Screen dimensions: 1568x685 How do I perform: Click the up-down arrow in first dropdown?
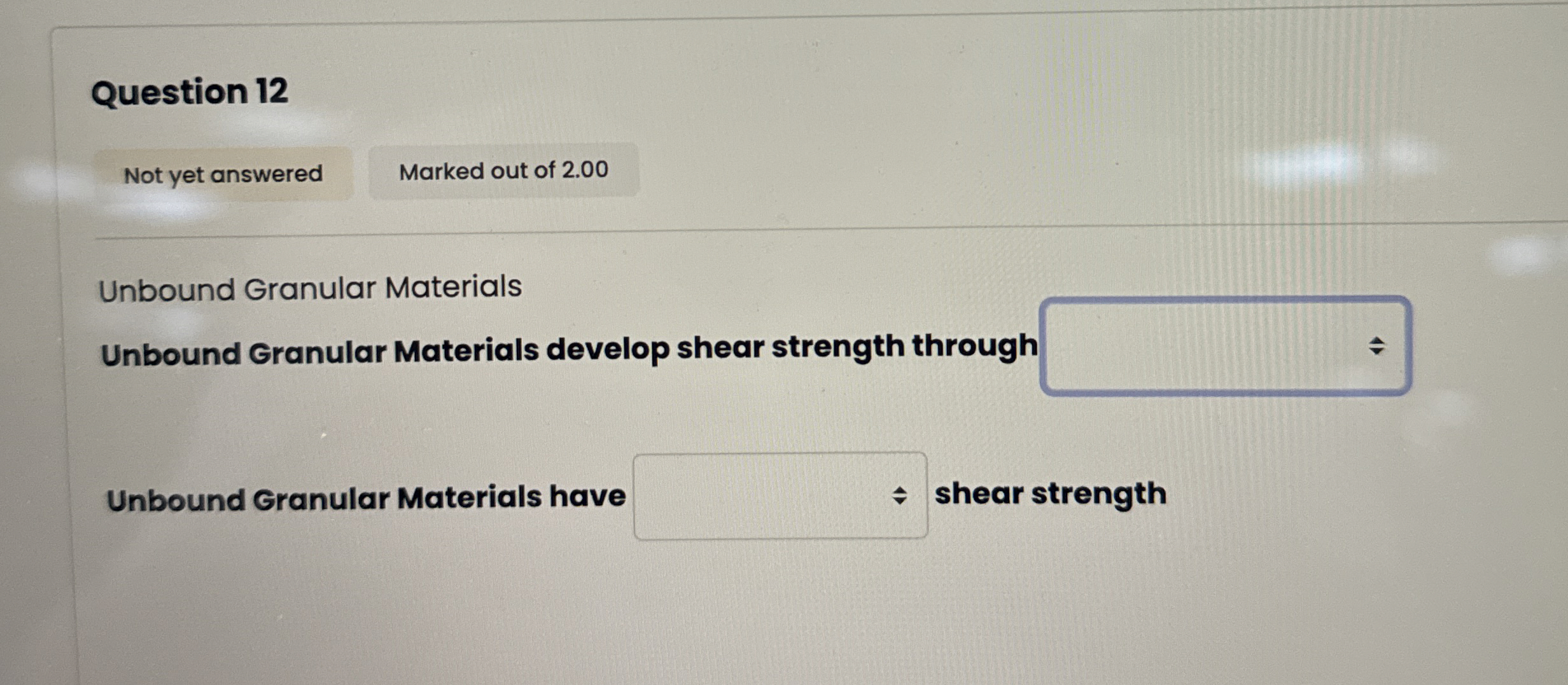pyautogui.click(x=1376, y=346)
